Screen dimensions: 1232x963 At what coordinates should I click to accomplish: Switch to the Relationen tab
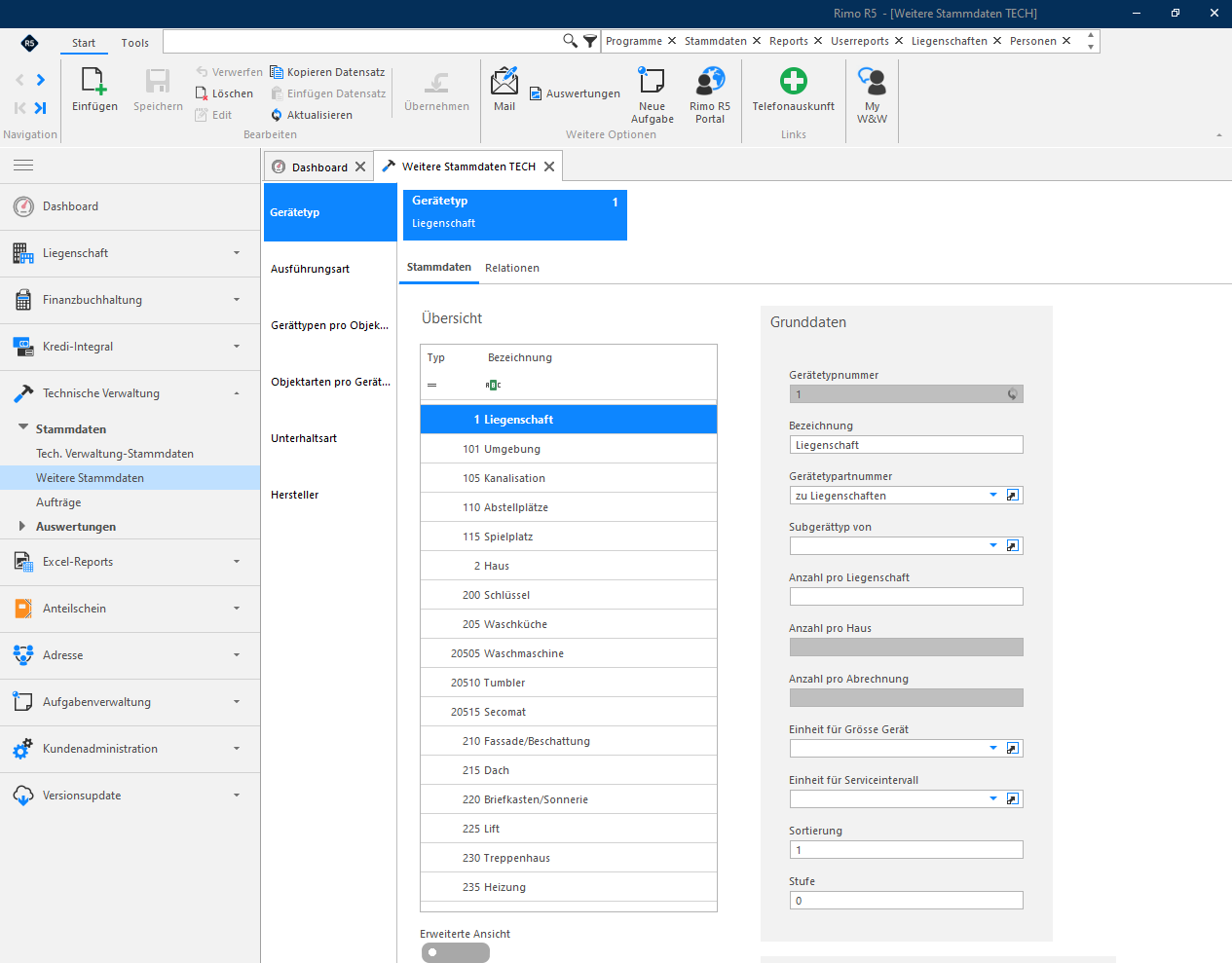click(x=512, y=268)
